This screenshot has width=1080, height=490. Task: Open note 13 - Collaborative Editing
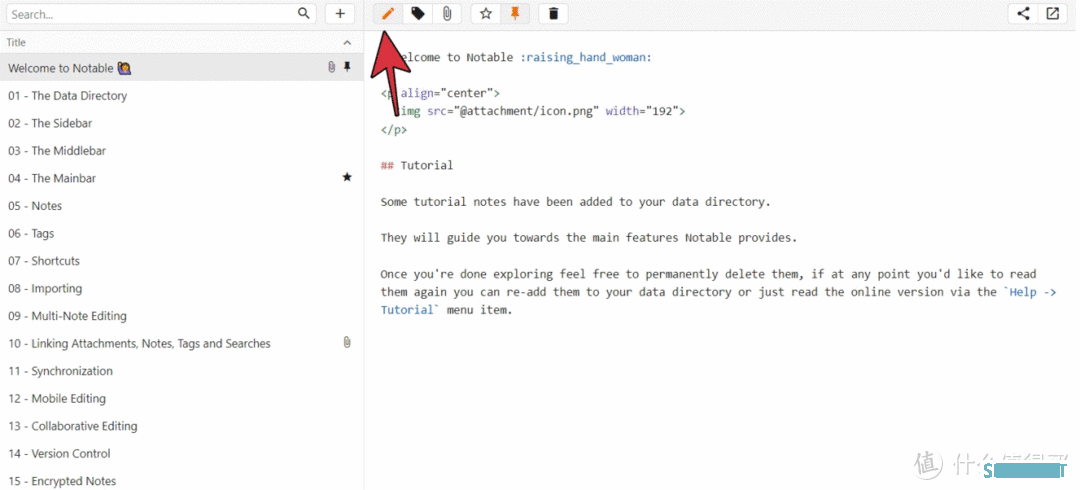click(182, 426)
